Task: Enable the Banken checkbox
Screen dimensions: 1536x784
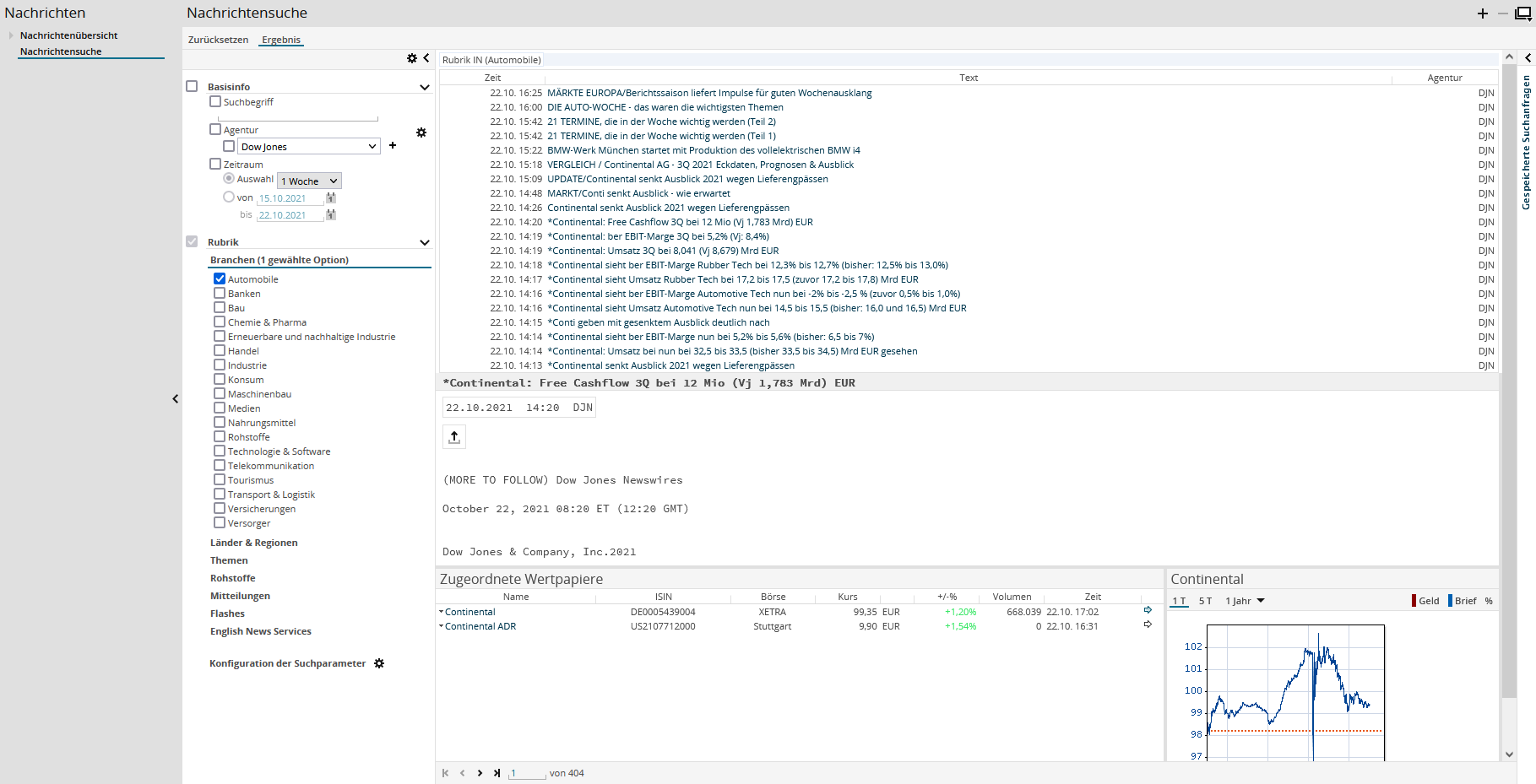Action: pyautogui.click(x=220, y=294)
